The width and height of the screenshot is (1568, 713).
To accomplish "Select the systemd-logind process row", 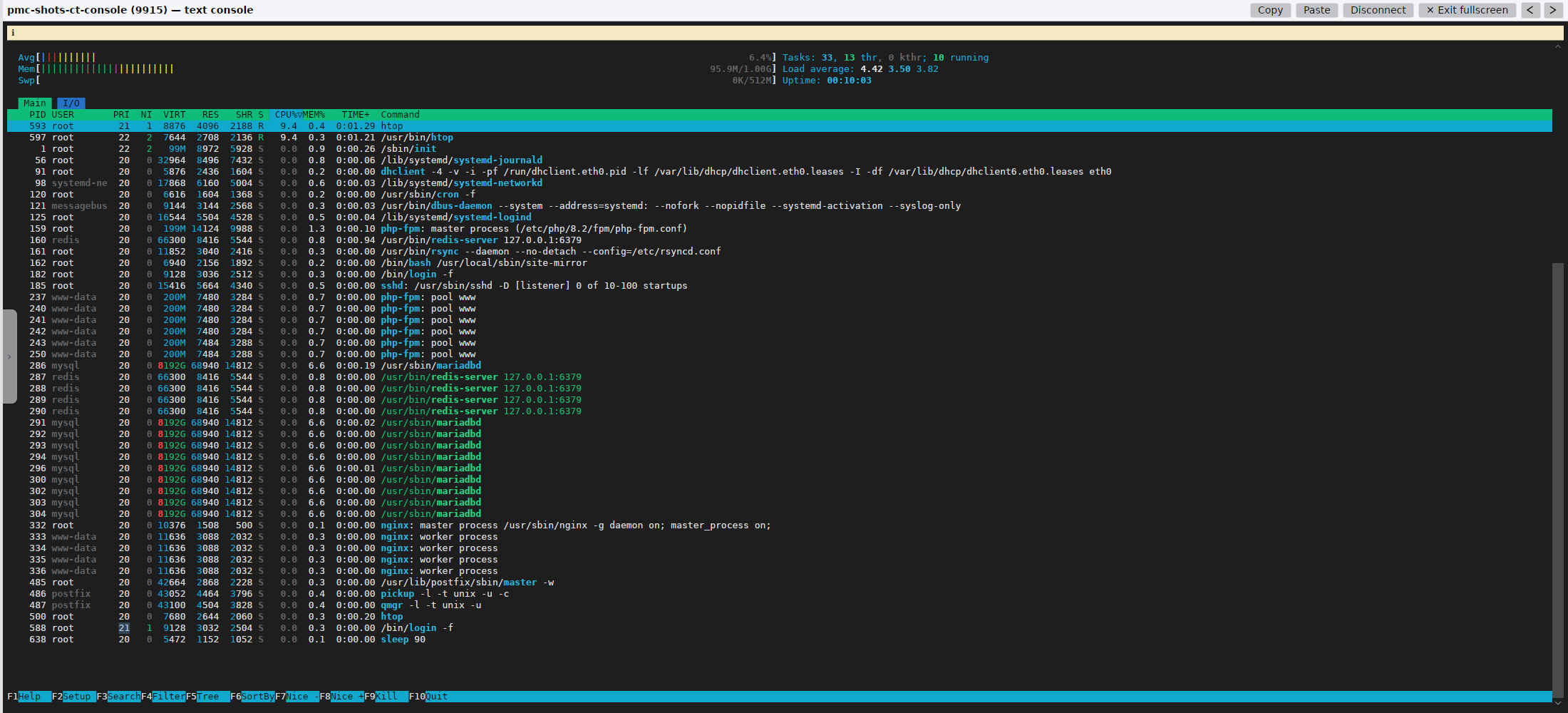I will pos(780,217).
